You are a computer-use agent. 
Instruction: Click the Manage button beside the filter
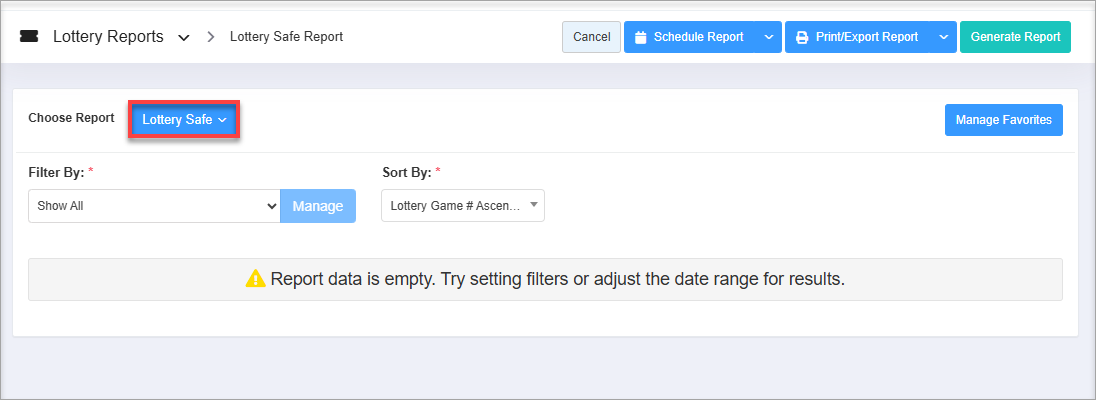tap(318, 206)
